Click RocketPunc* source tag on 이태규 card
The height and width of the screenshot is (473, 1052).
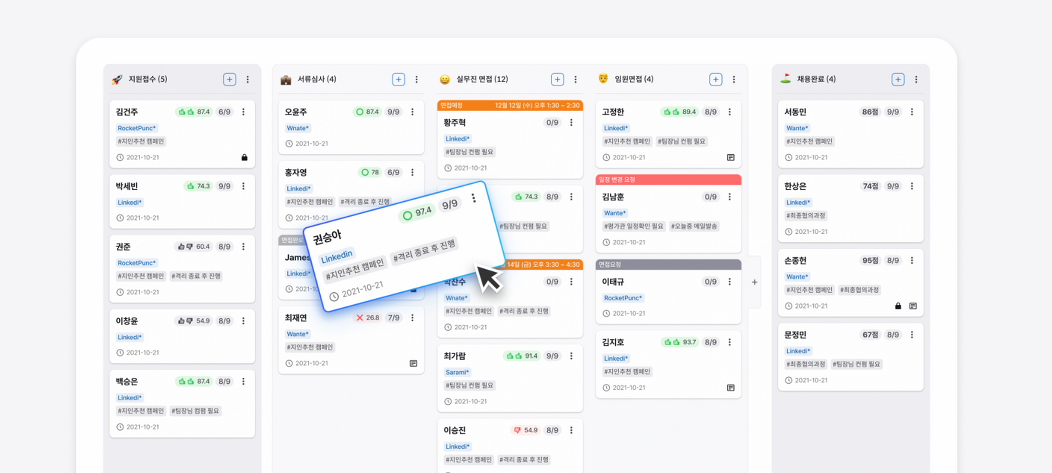(x=623, y=298)
